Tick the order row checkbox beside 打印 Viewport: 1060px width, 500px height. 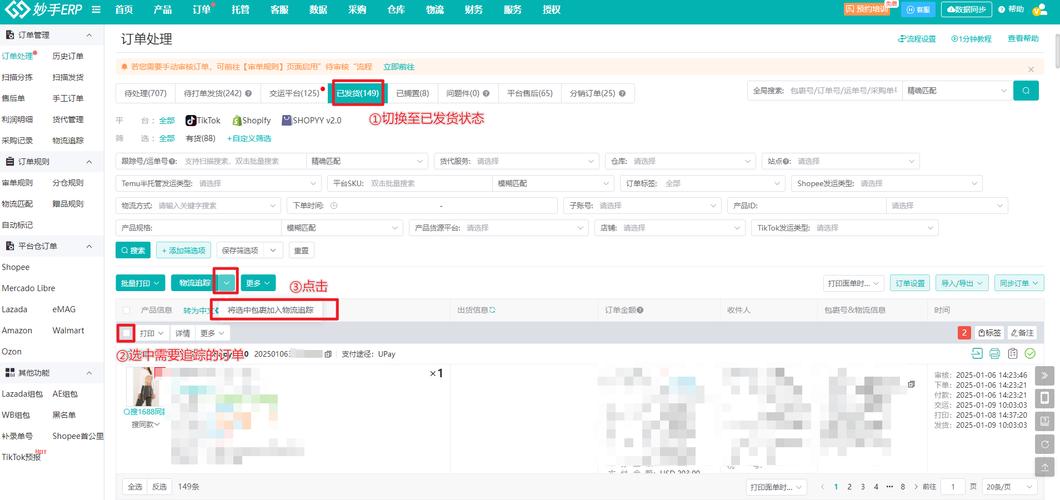coord(126,332)
